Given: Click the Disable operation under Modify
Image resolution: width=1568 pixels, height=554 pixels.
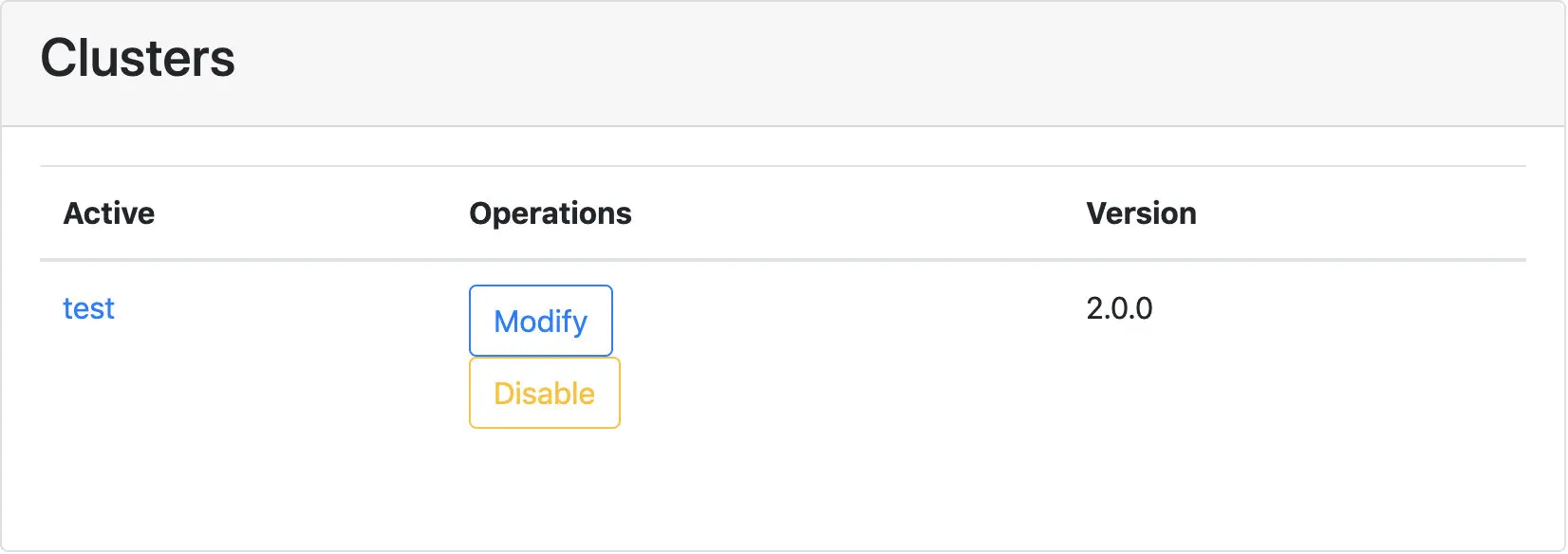Looking at the screenshot, I should (544, 393).
